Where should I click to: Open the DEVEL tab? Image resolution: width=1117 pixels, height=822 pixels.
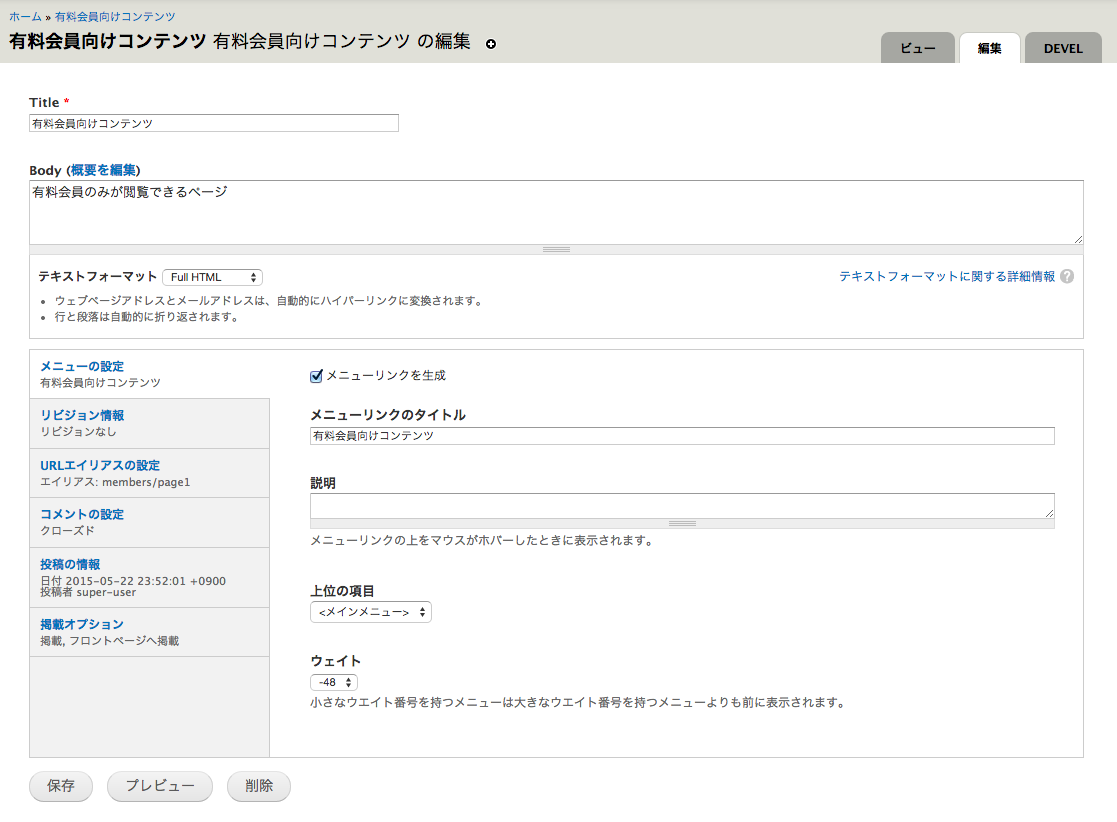pos(1062,48)
